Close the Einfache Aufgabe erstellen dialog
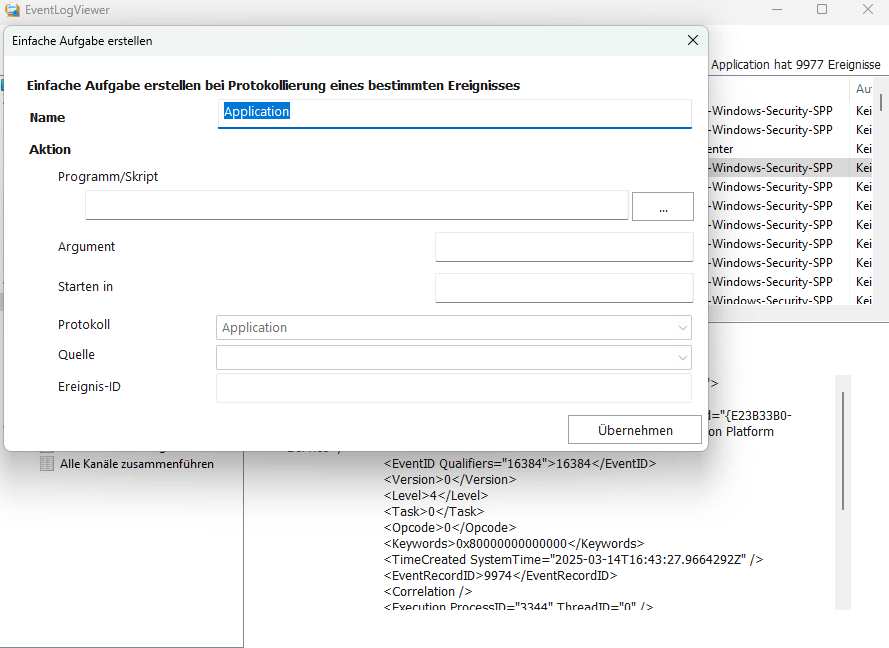 [x=692, y=41]
